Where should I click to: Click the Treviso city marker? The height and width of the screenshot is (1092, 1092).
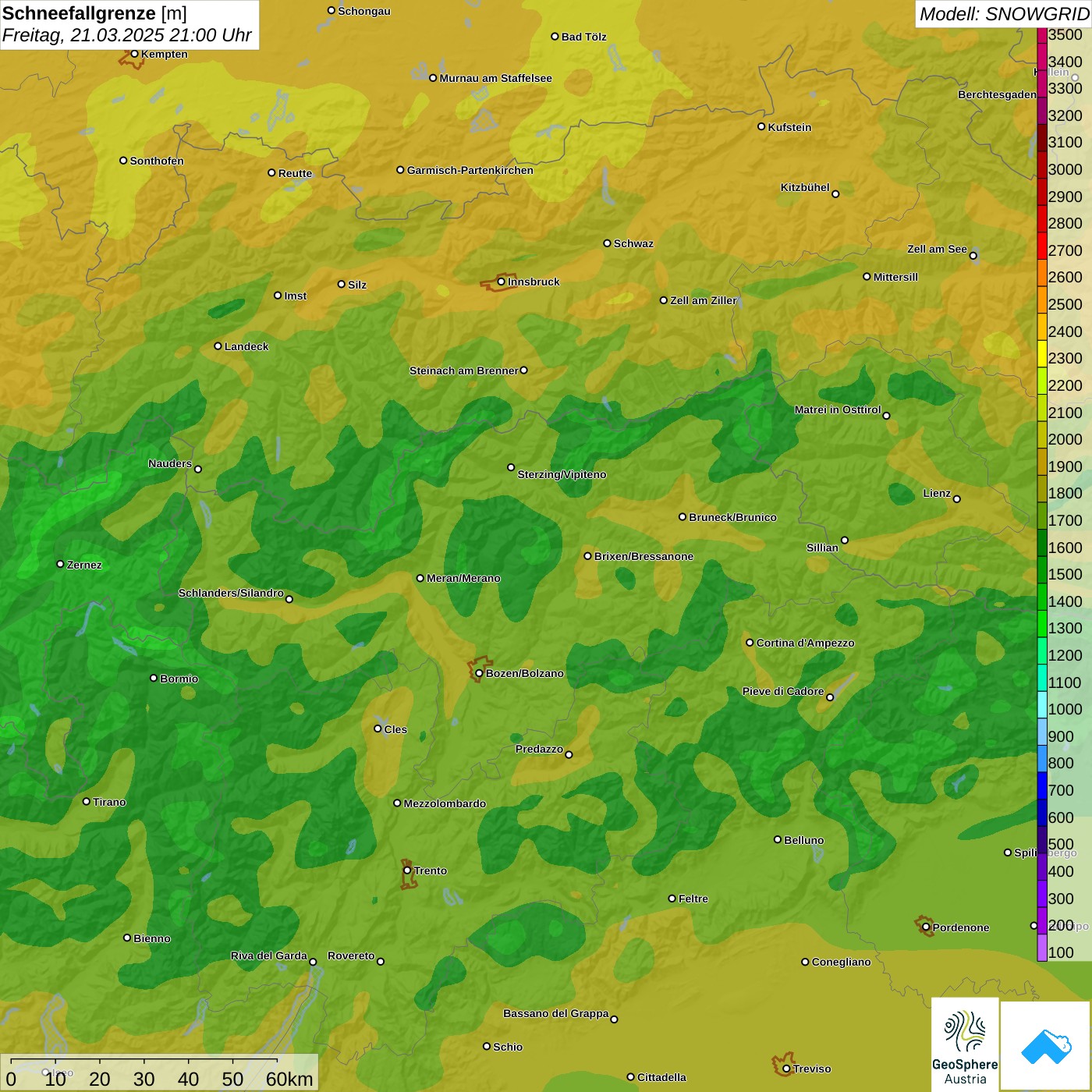coord(786,1069)
